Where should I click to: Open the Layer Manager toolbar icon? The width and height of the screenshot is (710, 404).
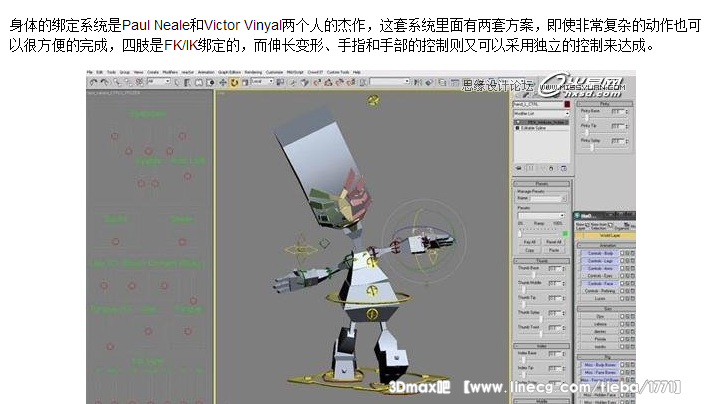coord(443,83)
